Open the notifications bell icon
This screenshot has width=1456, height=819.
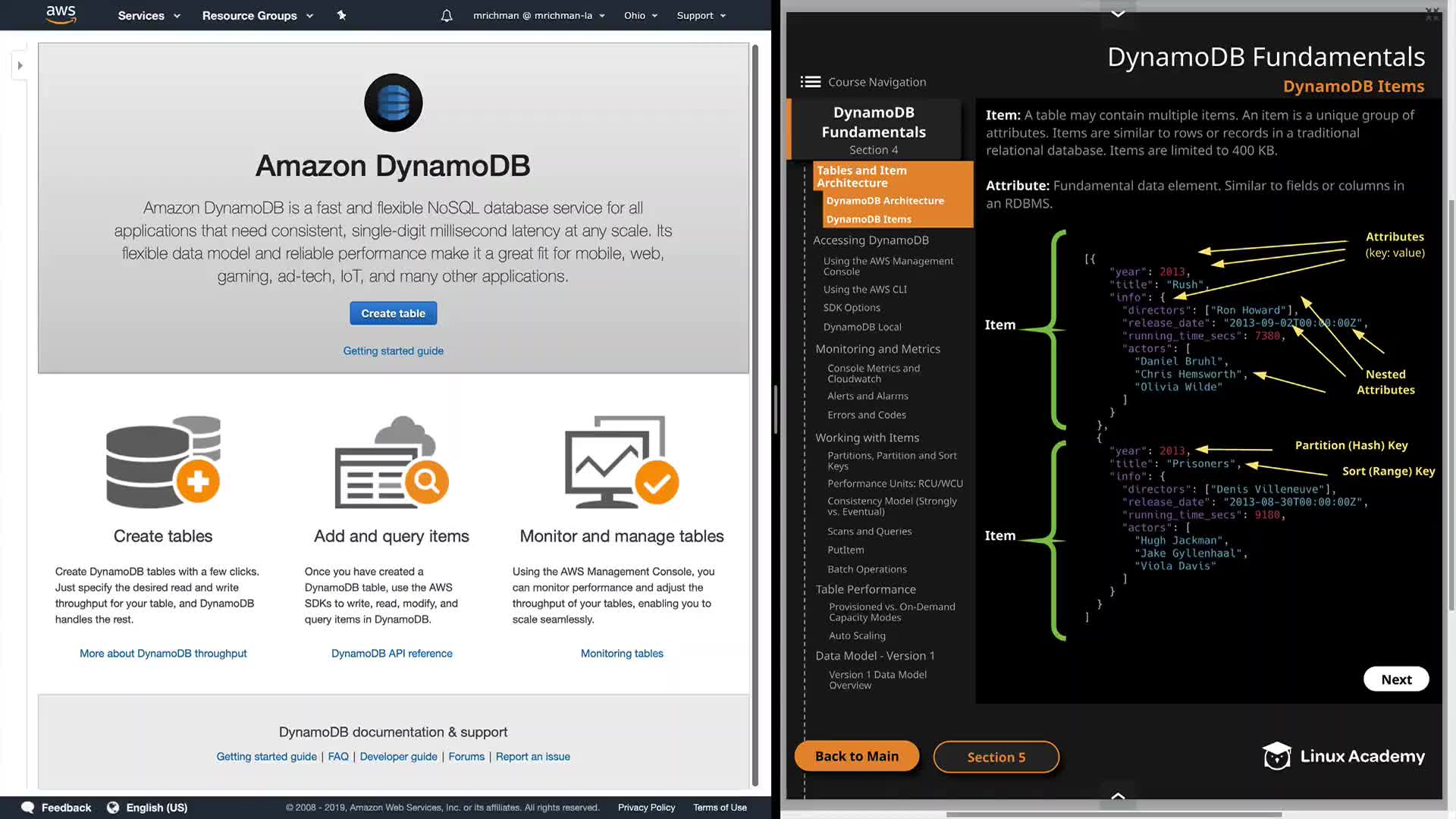(x=447, y=15)
